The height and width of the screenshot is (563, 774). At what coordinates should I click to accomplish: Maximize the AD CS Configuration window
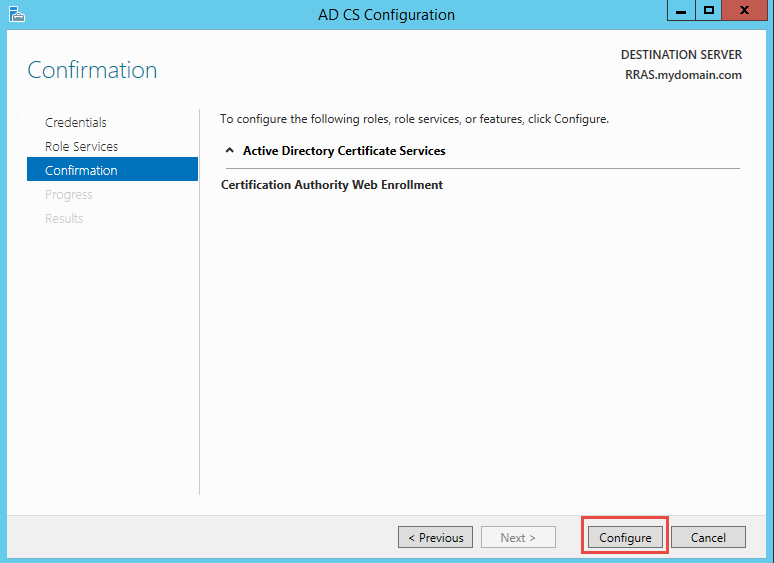[x=709, y=10]
